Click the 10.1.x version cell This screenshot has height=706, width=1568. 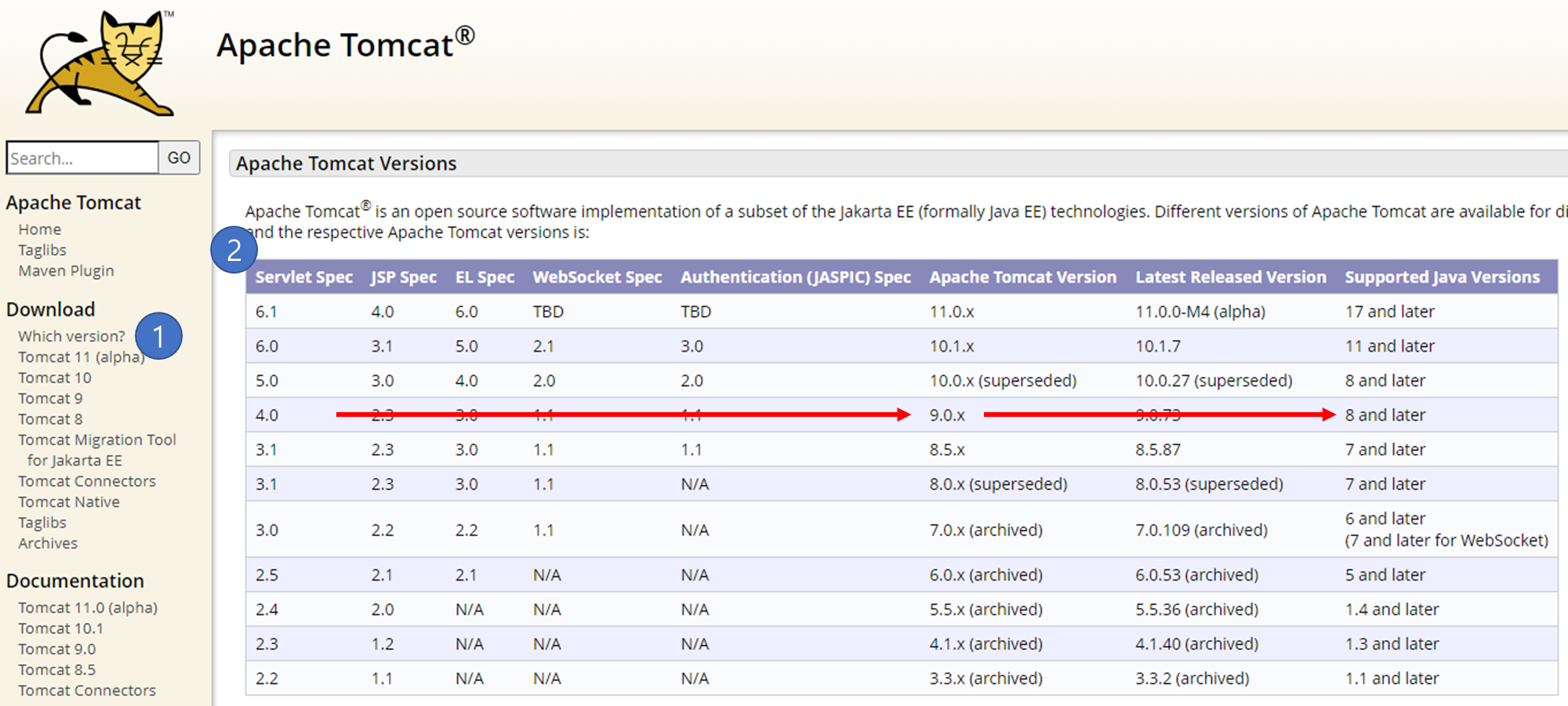952,346
